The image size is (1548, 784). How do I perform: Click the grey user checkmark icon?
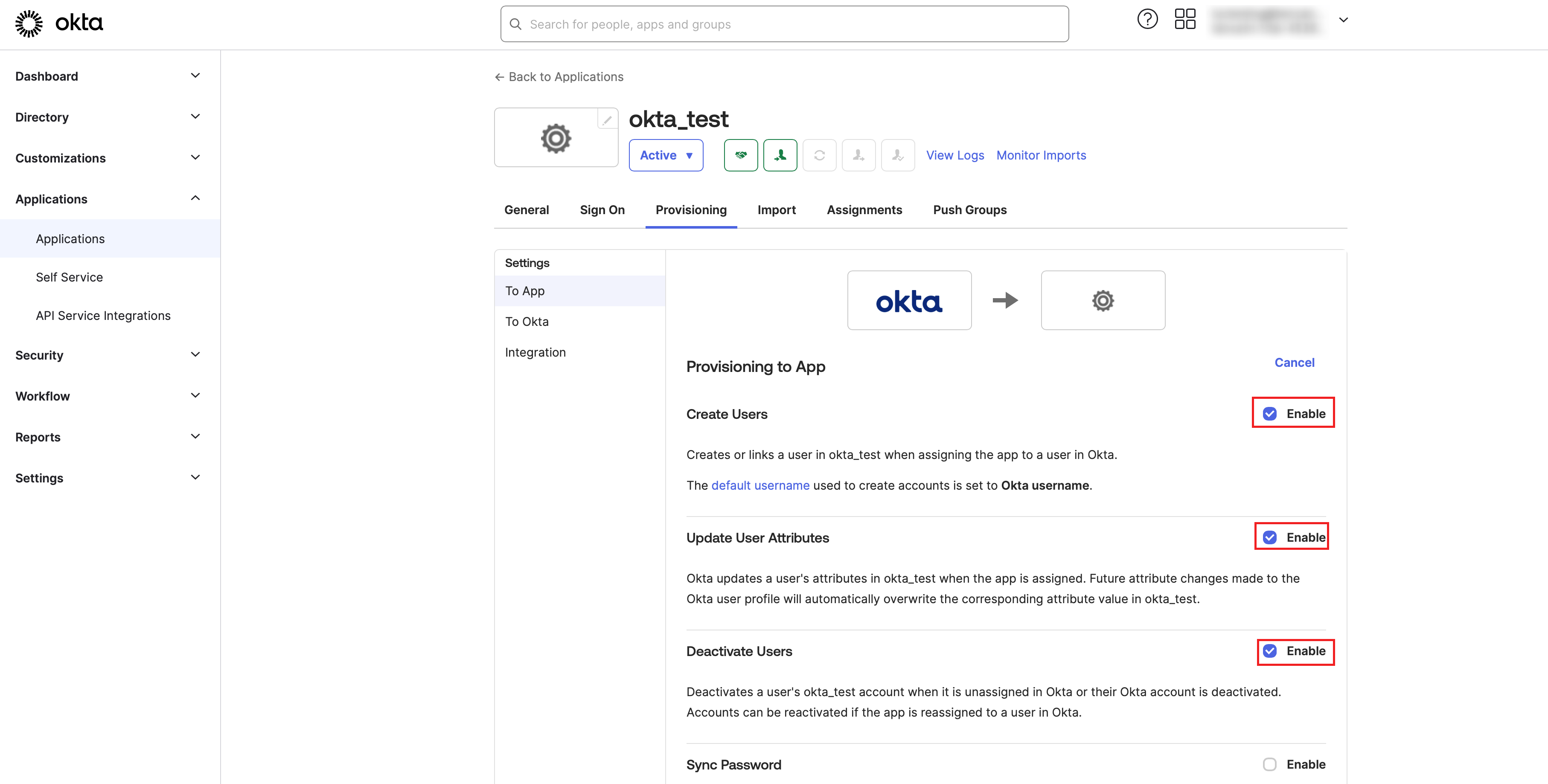click(897, 155)
